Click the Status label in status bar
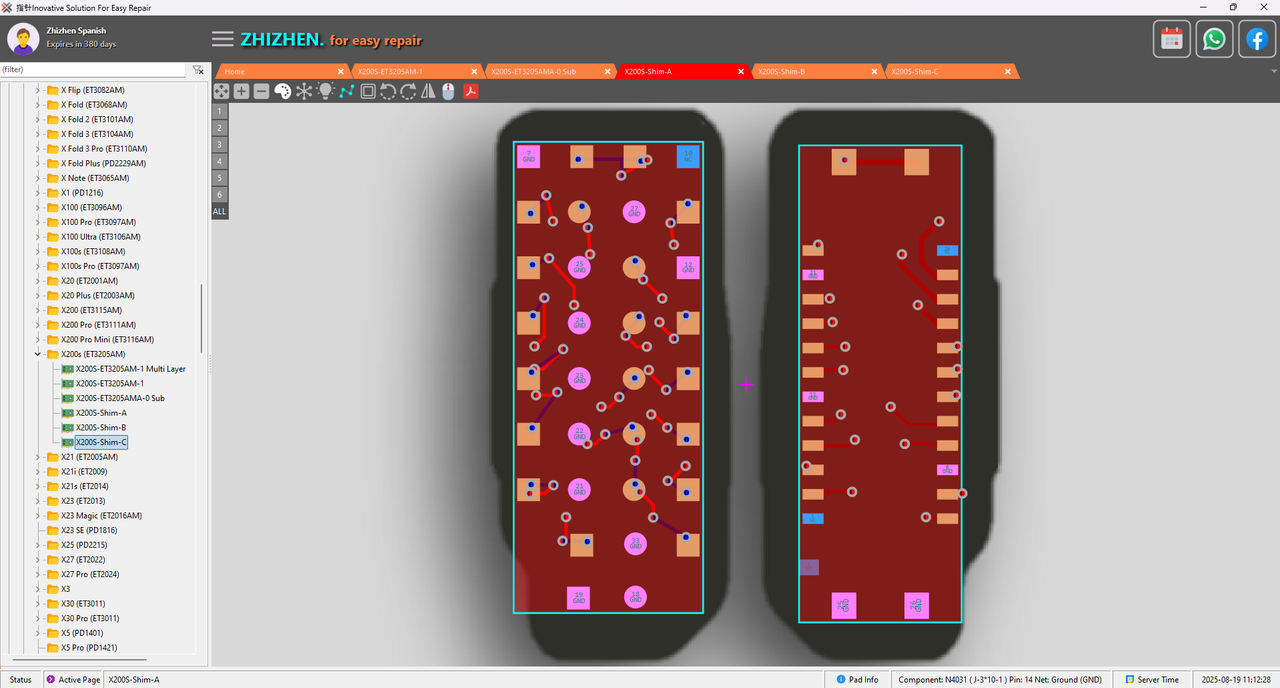Image resolution: width=1280 pixels, height=688 pixels. tap(21, 679)
